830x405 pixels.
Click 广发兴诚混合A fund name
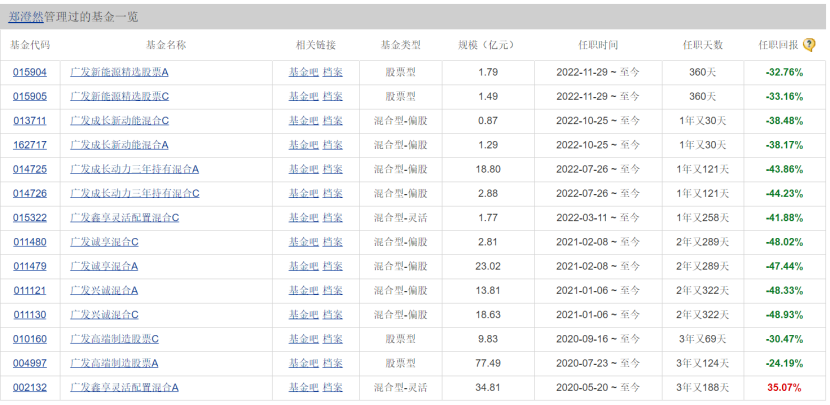point(104,290)
